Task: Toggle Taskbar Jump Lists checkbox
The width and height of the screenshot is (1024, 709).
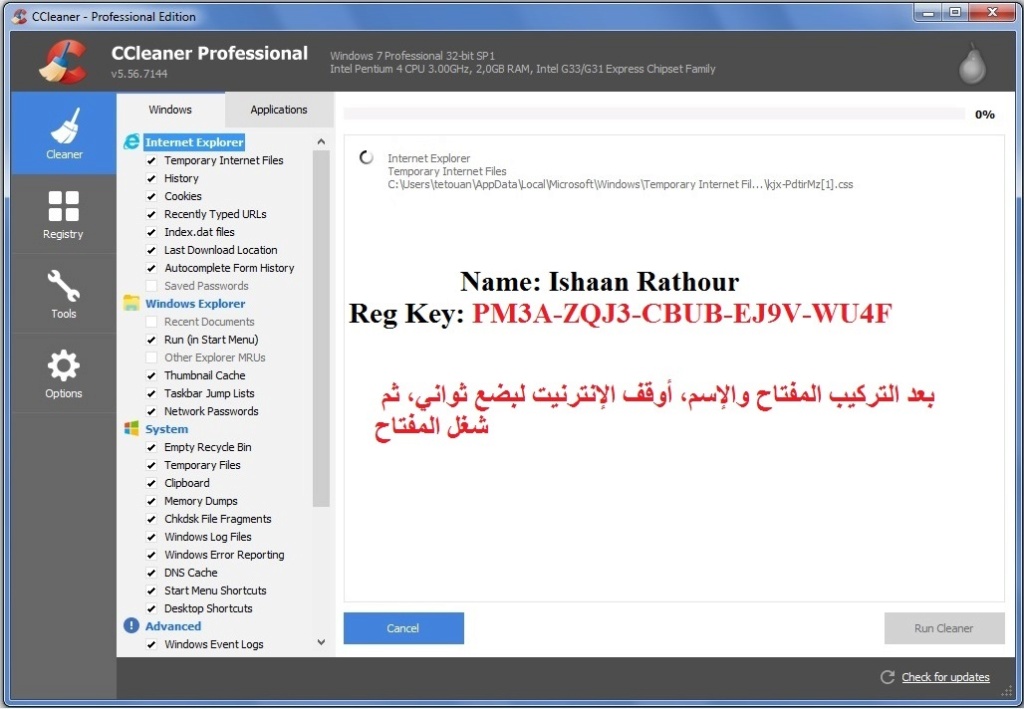Action: [x=152, y=393]
